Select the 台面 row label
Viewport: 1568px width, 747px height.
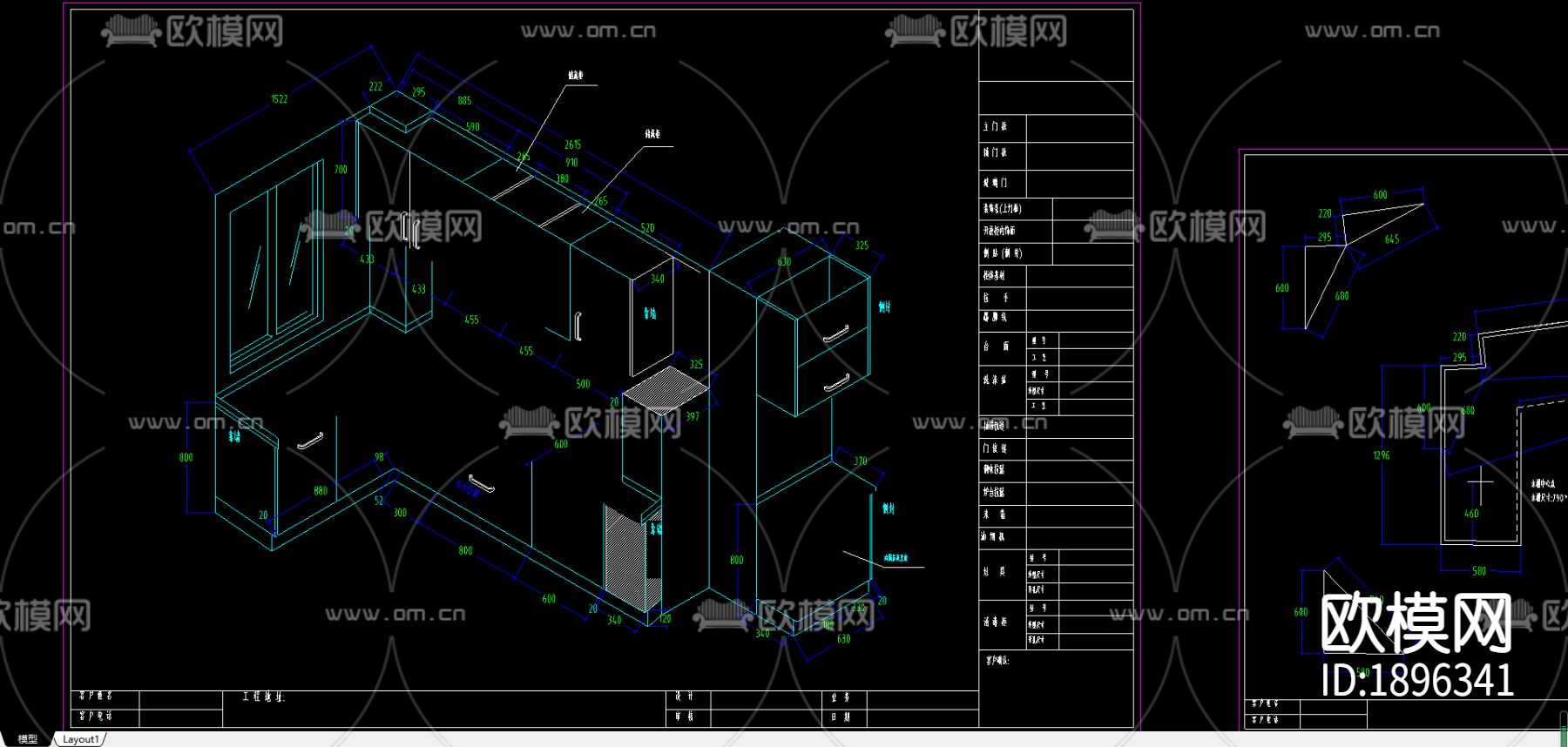tap(997, 347)
